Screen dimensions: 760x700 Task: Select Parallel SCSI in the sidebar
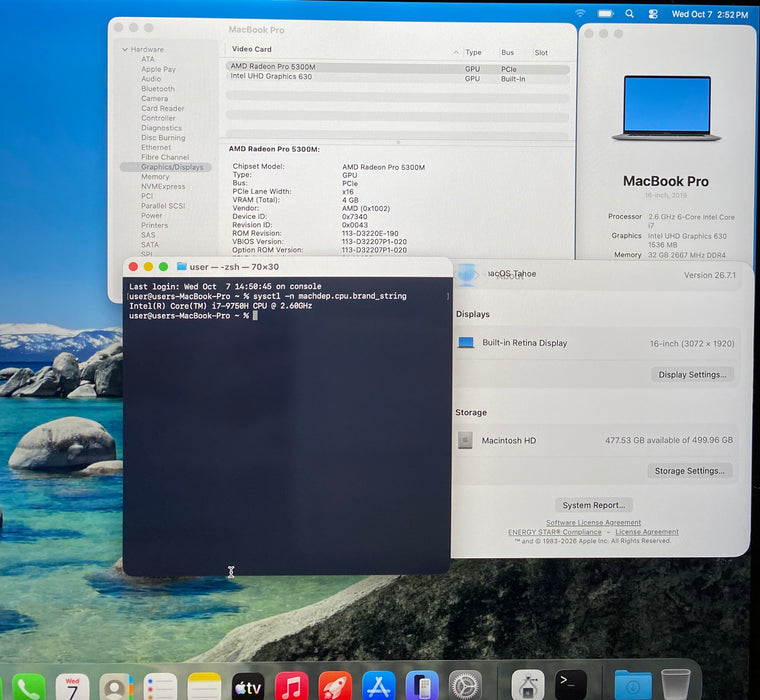coord(163,206)
